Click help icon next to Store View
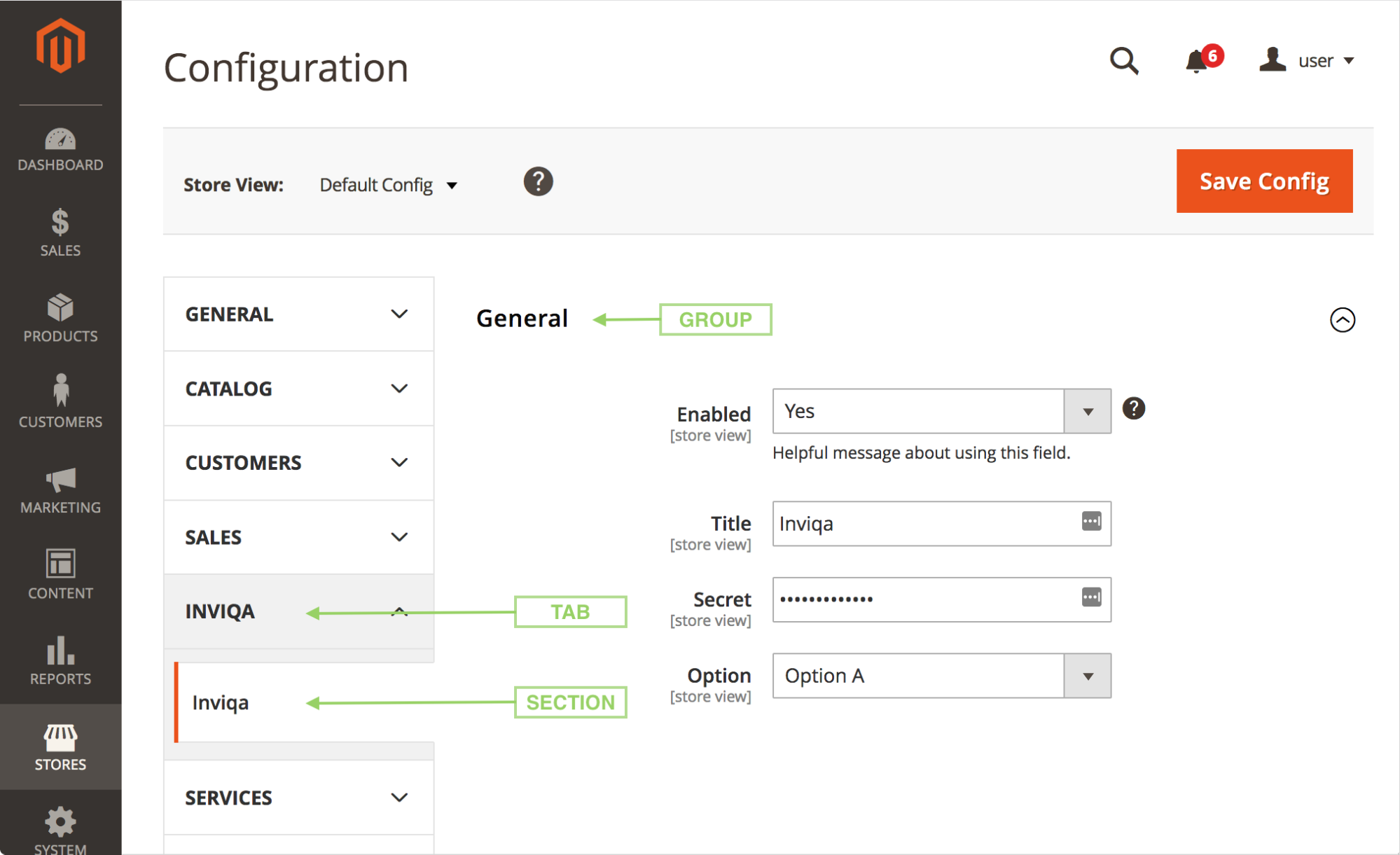The height and width of the screenshot is (855, 1400). [538, 181]
